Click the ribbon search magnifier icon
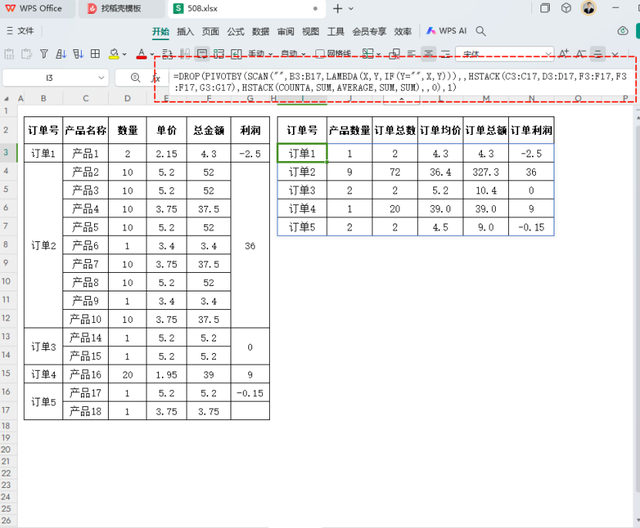This screenshot has width=640, height=528. click(x=481, y=31)
